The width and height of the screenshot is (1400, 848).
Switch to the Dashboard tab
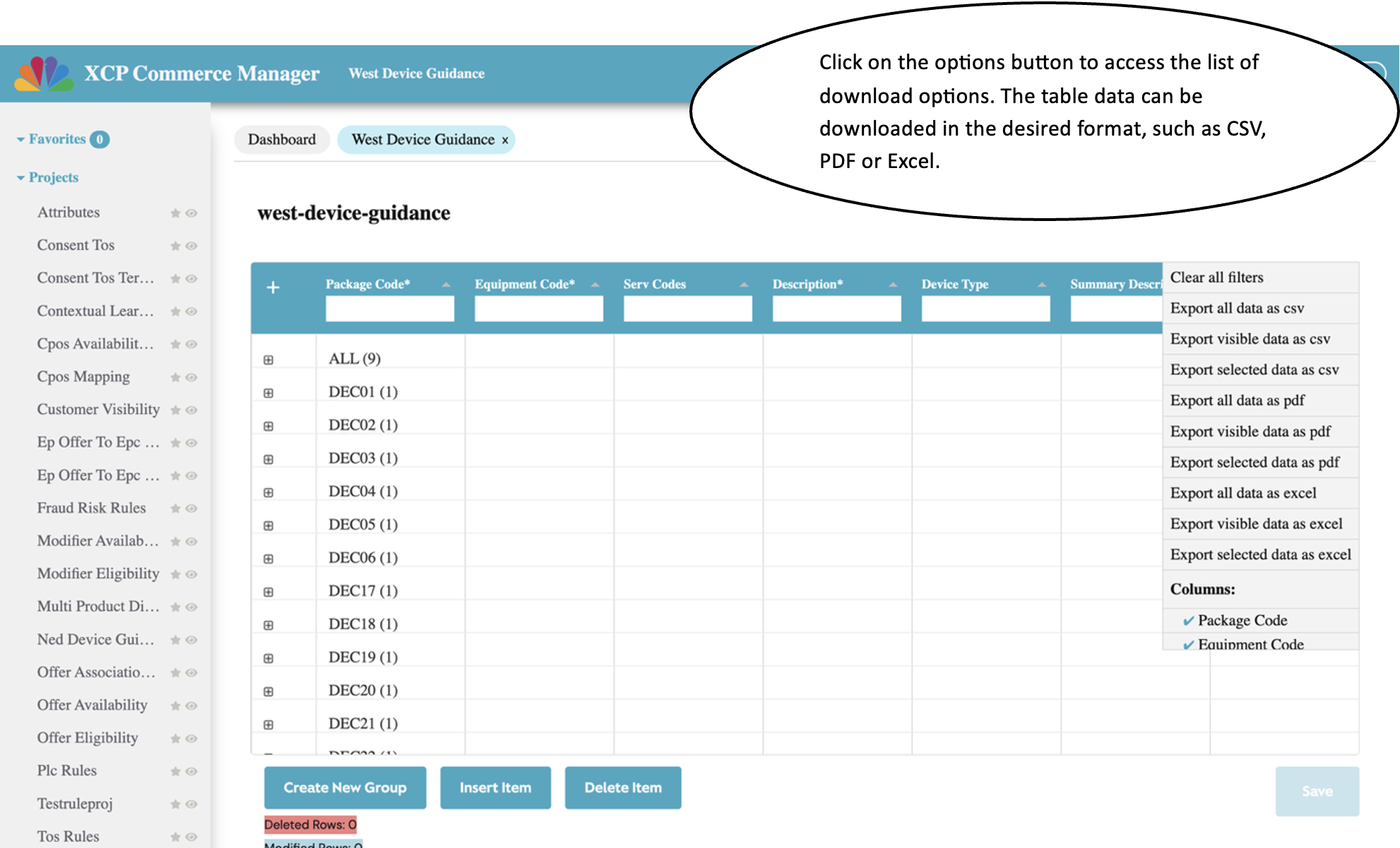pos(282,139)
